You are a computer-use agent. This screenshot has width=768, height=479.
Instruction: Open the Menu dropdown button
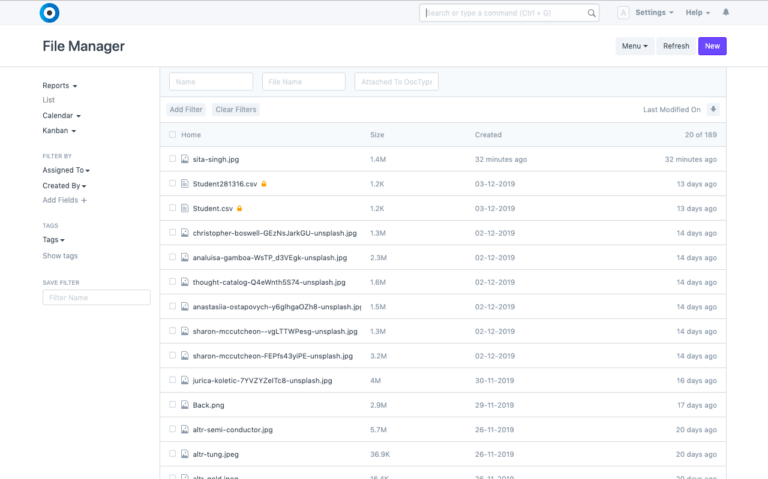pos(634,46)
